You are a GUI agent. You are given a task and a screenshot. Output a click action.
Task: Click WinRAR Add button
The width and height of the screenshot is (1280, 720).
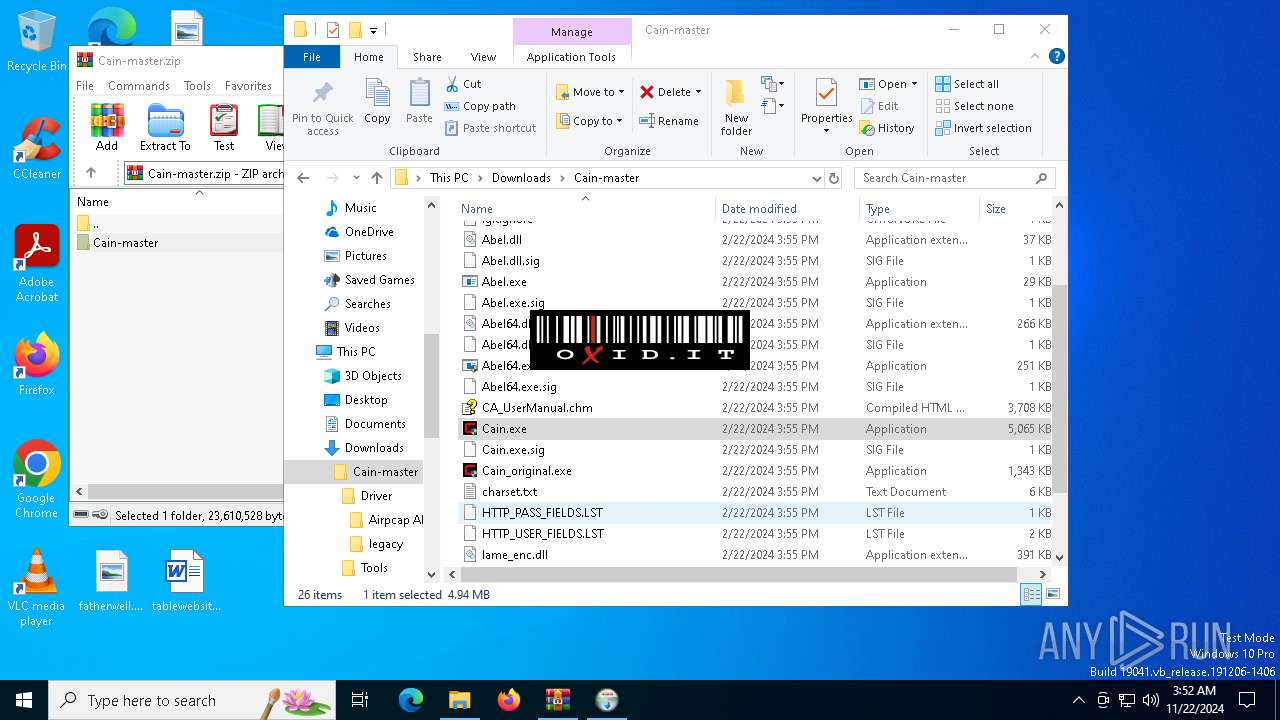(x=107, y=127)
